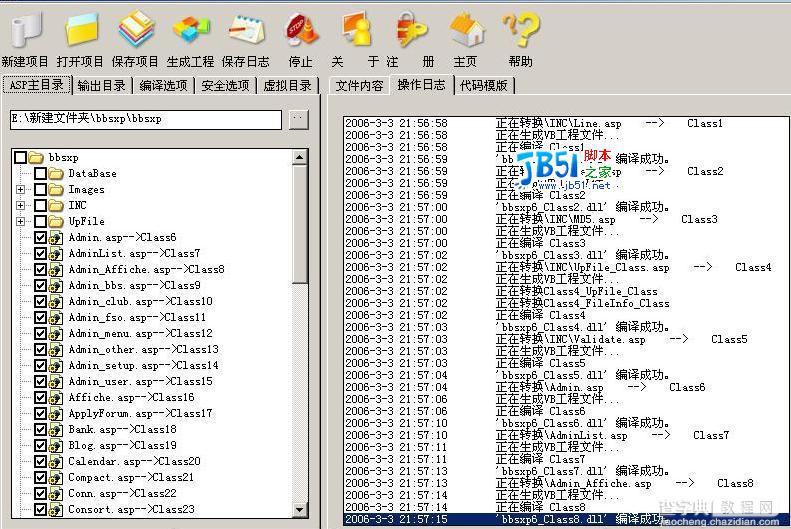Viewport: 791px width, 529px height.
Task: Select log line 正在转换Class4_FileInfo_Class
Action: [565, 304]
